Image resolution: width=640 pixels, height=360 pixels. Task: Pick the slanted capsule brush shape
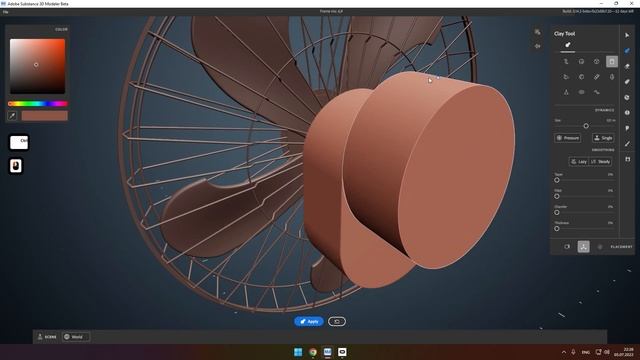pos(596,77)
